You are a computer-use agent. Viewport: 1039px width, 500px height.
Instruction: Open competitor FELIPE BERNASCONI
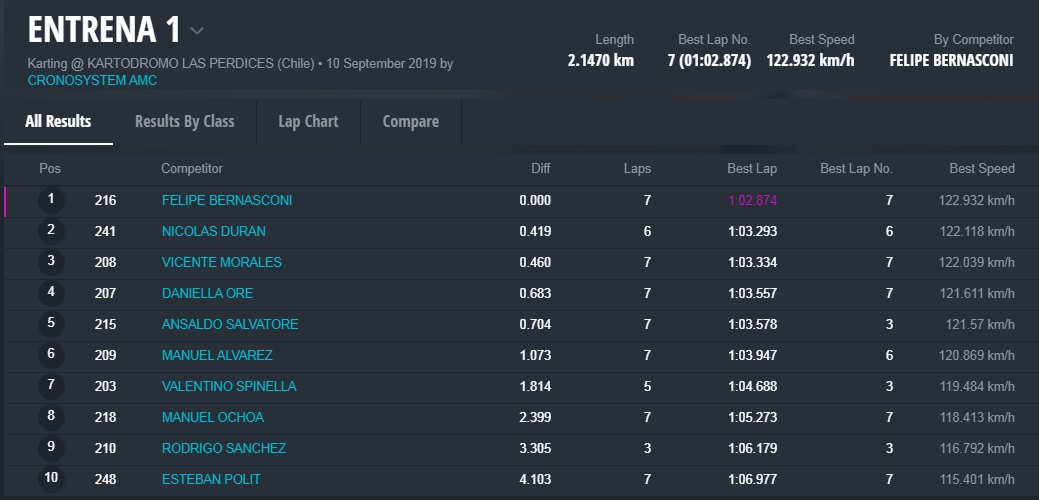coord(227,200)
